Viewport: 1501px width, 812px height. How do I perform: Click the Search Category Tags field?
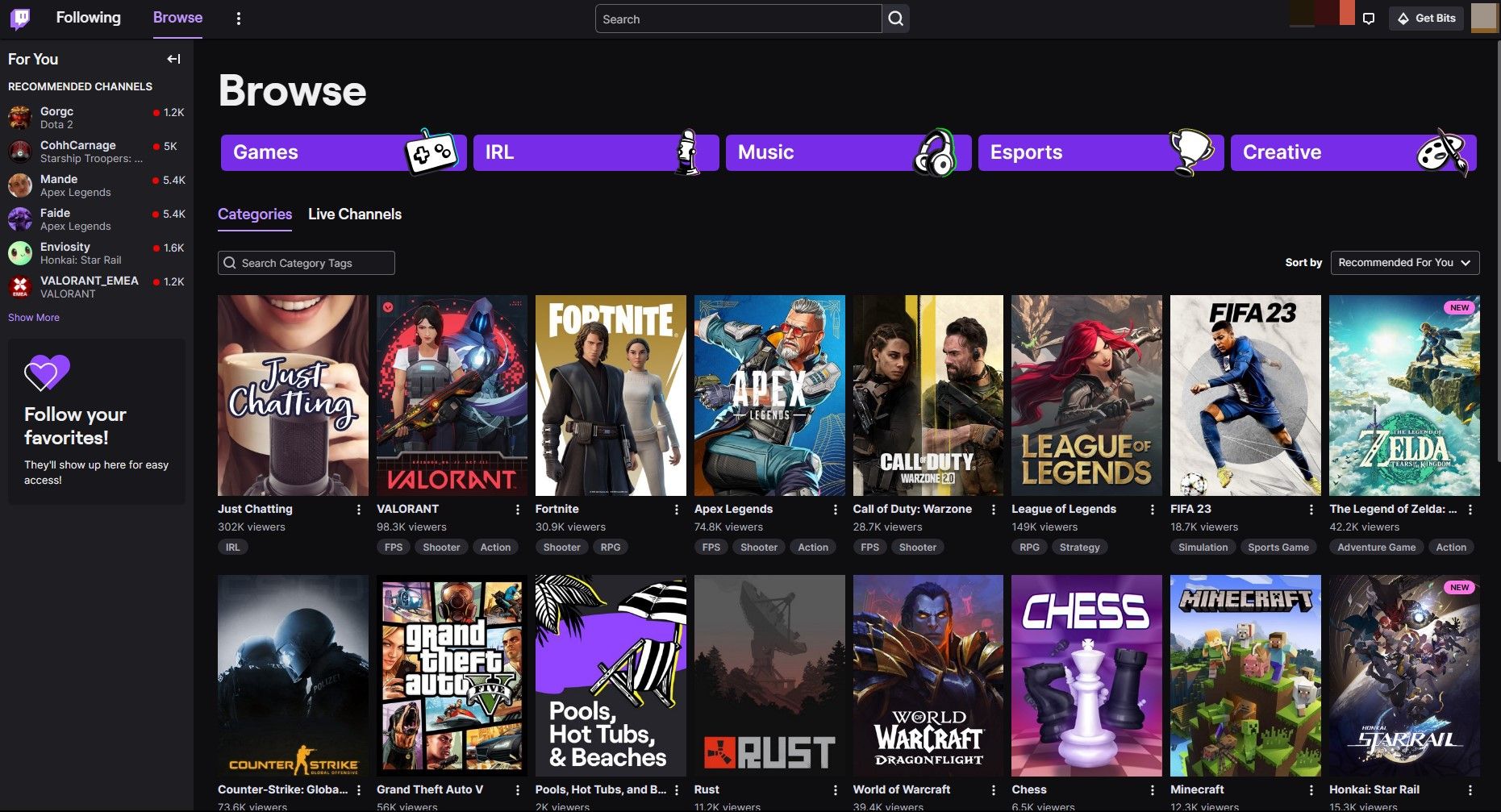pyautogui.click(x=306, y=262)
